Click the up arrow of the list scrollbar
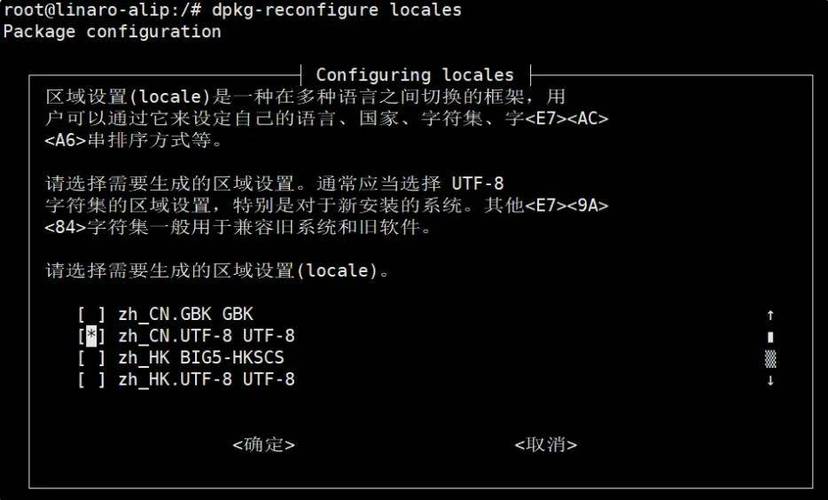This screenshot has width=828, height=500. click(x=770, y=315)
